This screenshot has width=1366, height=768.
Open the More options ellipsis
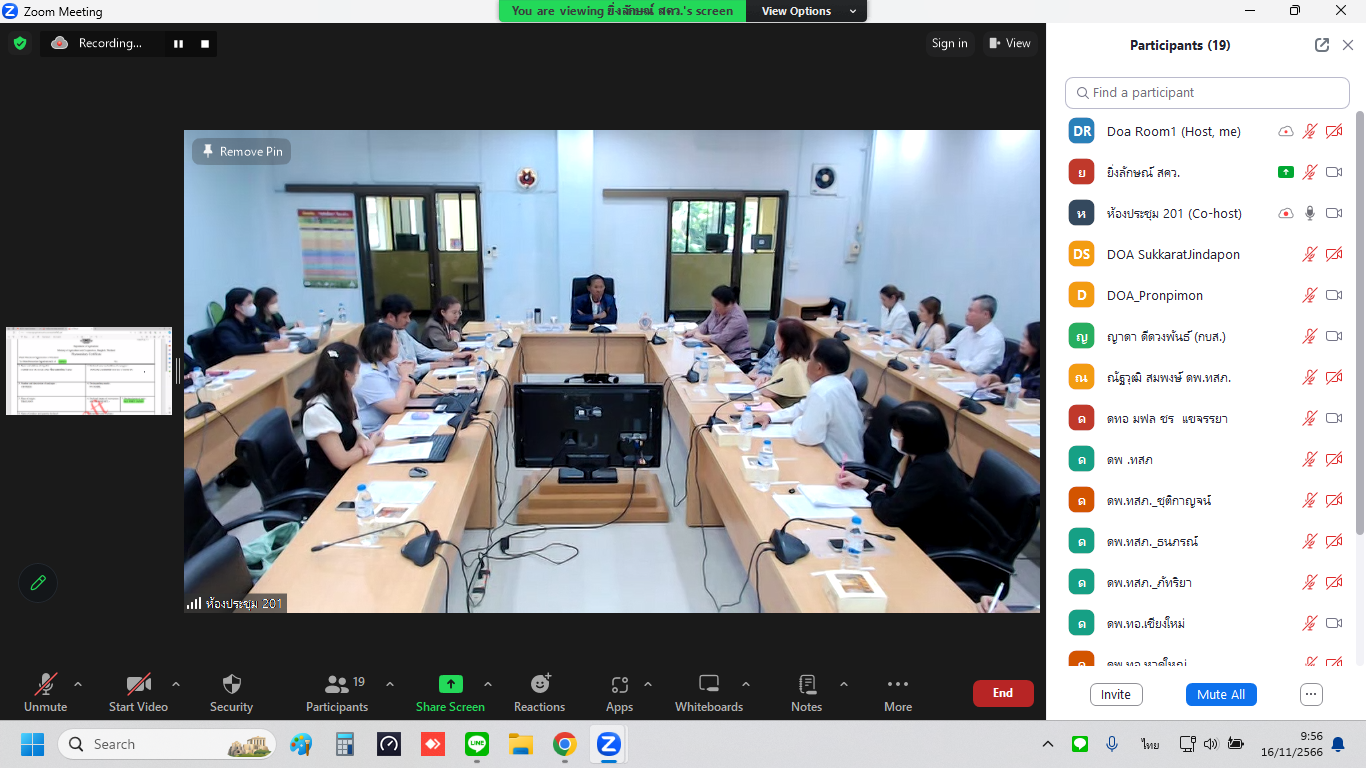898,684
